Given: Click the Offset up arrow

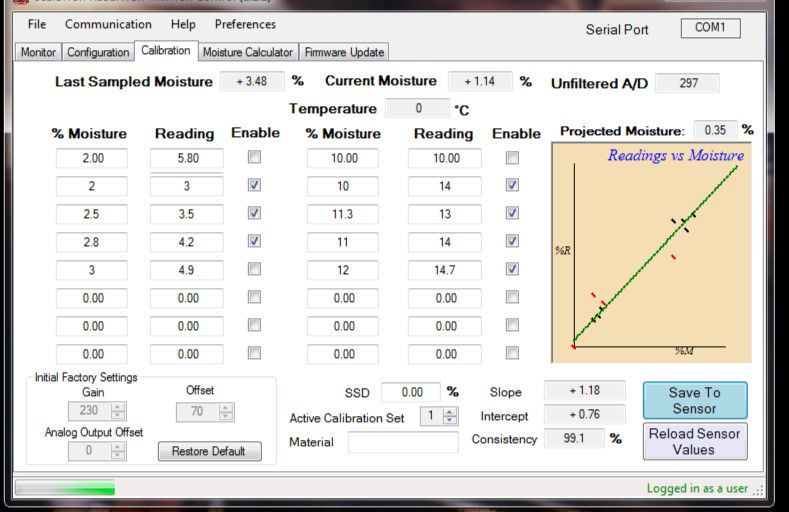Looking at the screenshot, I should click(x=226, y=408).
